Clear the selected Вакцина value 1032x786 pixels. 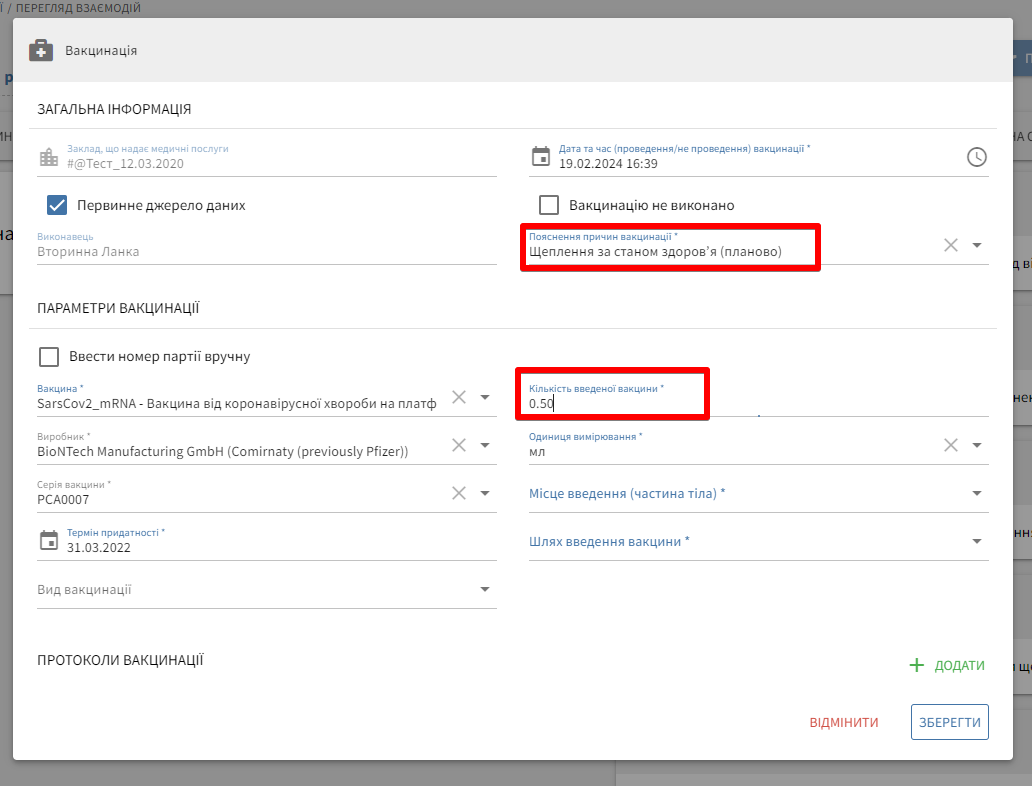(x=459, y=397)
